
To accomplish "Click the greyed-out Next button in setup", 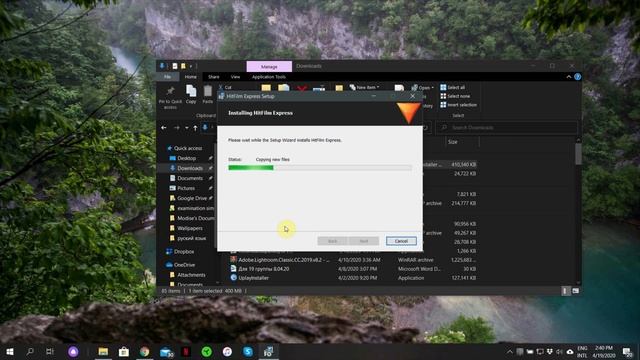I will (364, 241).
